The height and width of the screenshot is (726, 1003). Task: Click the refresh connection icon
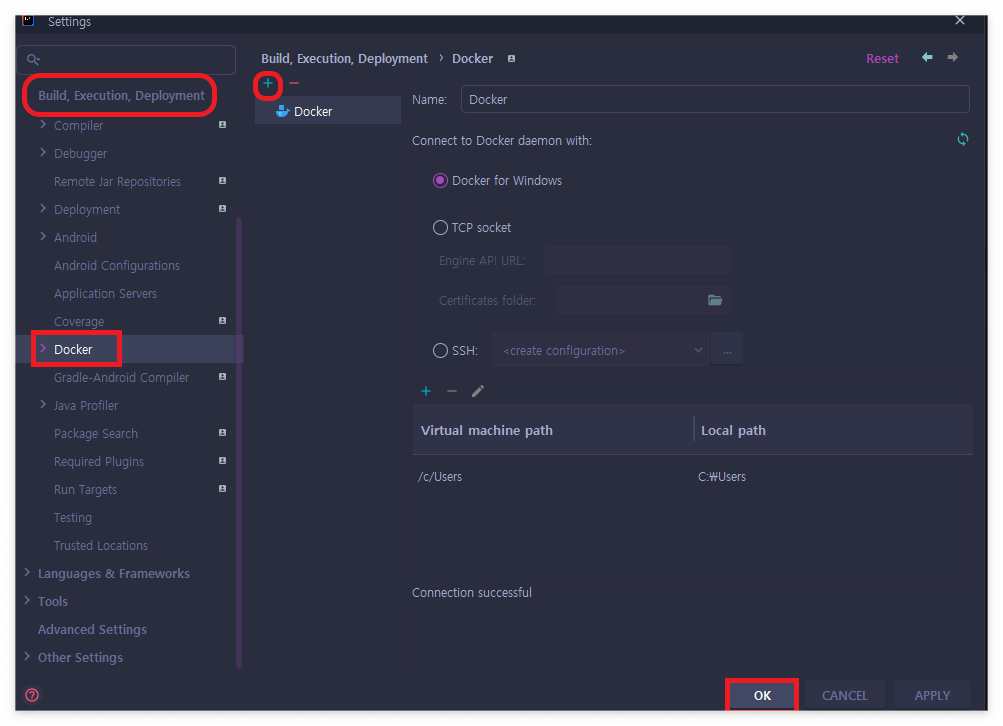tap(962, 139)
